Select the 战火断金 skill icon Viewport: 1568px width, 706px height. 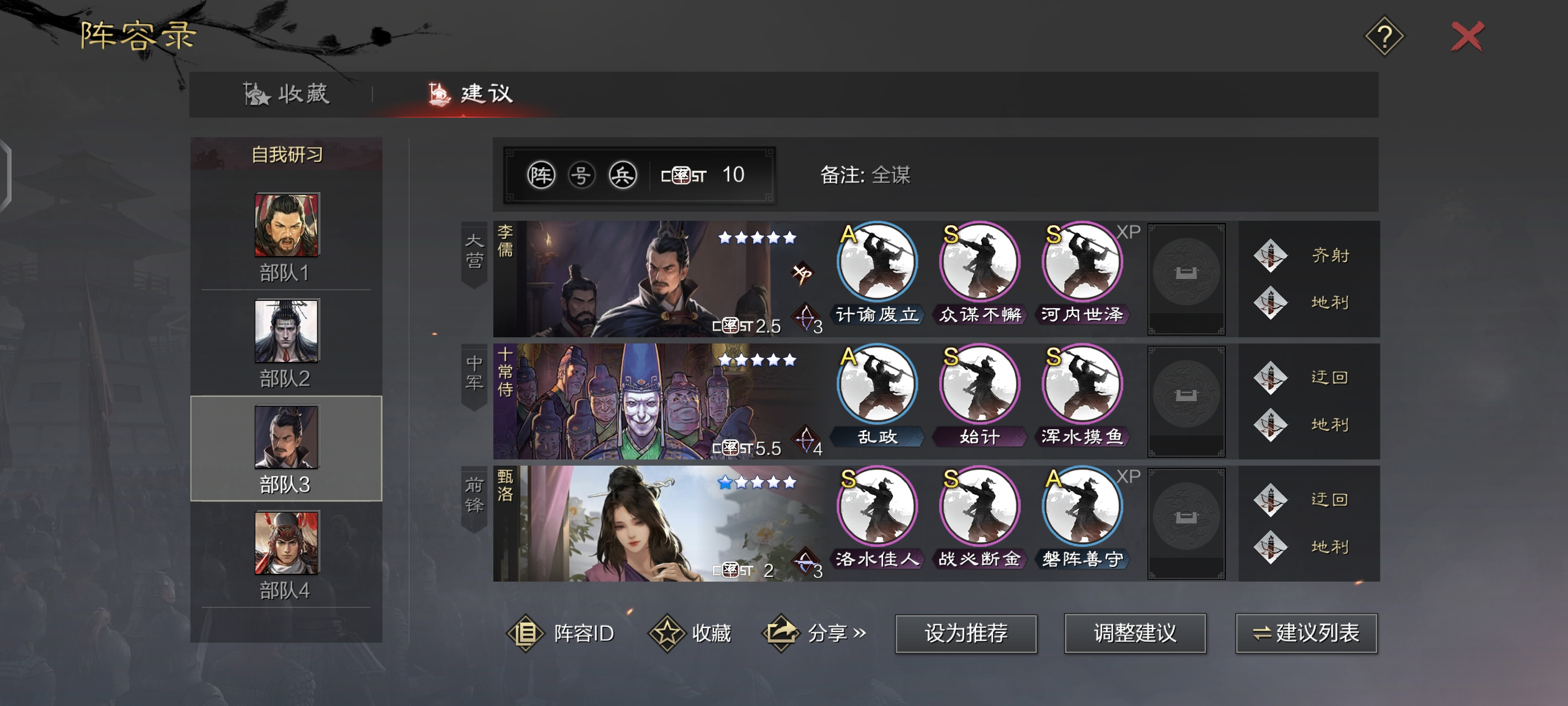979,507
